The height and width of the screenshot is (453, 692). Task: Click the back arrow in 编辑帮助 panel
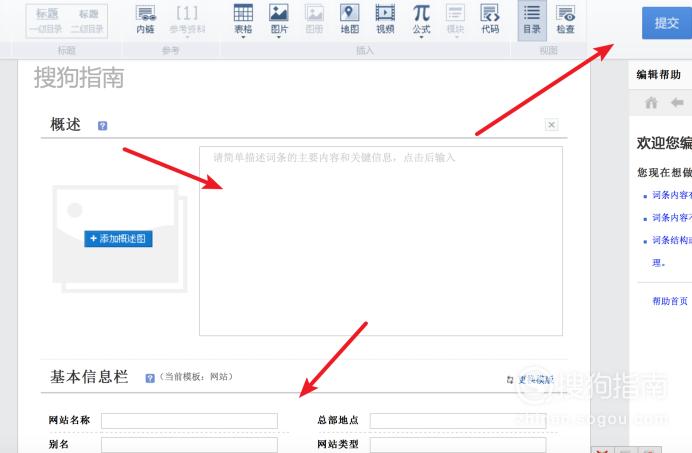pos(677,103)
